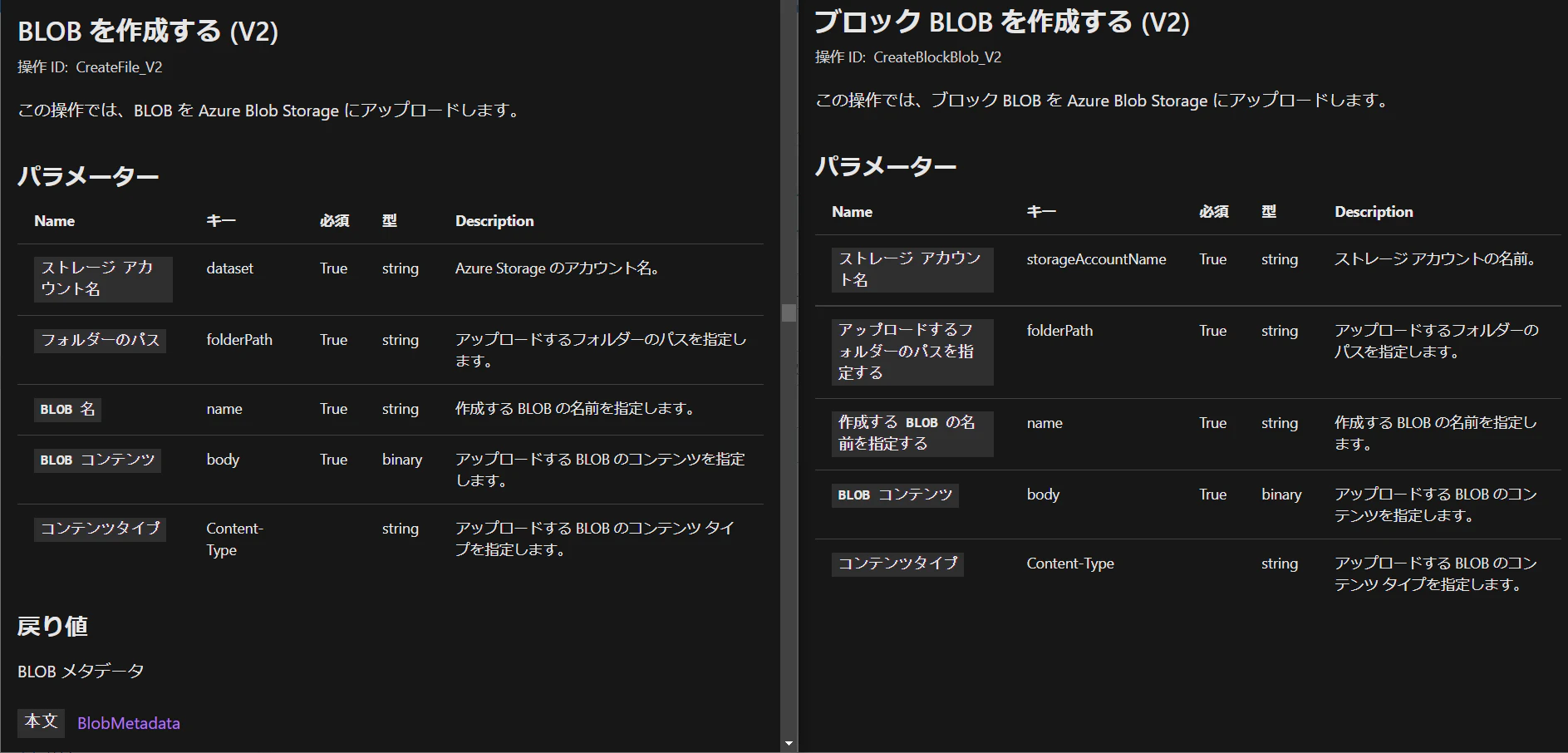Viewport: 1568px width, 753px height.
Task: Click '必須' column header in right table
Action: pos(1214,212)
